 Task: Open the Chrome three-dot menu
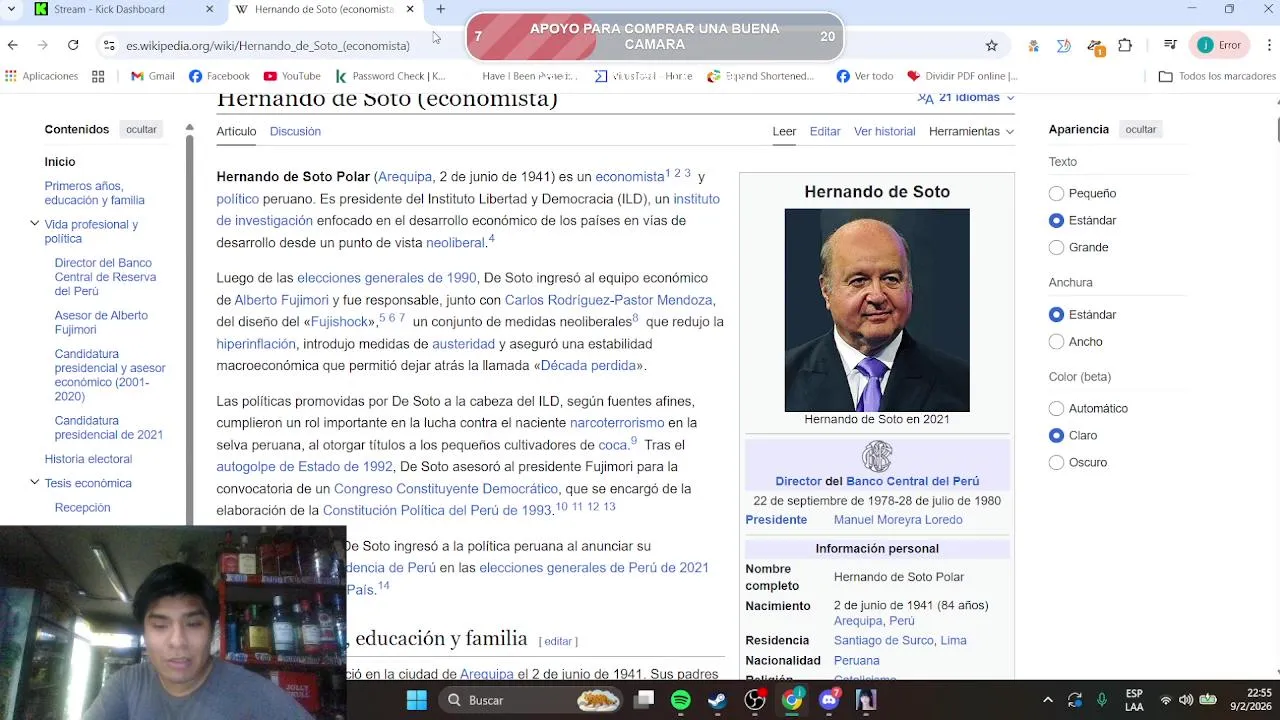tap(1269, 45)
